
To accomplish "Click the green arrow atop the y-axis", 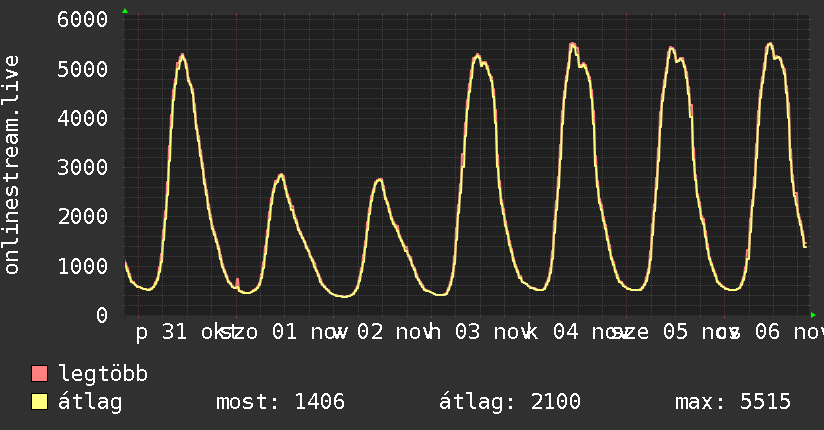I will click(x=125, y=11).
